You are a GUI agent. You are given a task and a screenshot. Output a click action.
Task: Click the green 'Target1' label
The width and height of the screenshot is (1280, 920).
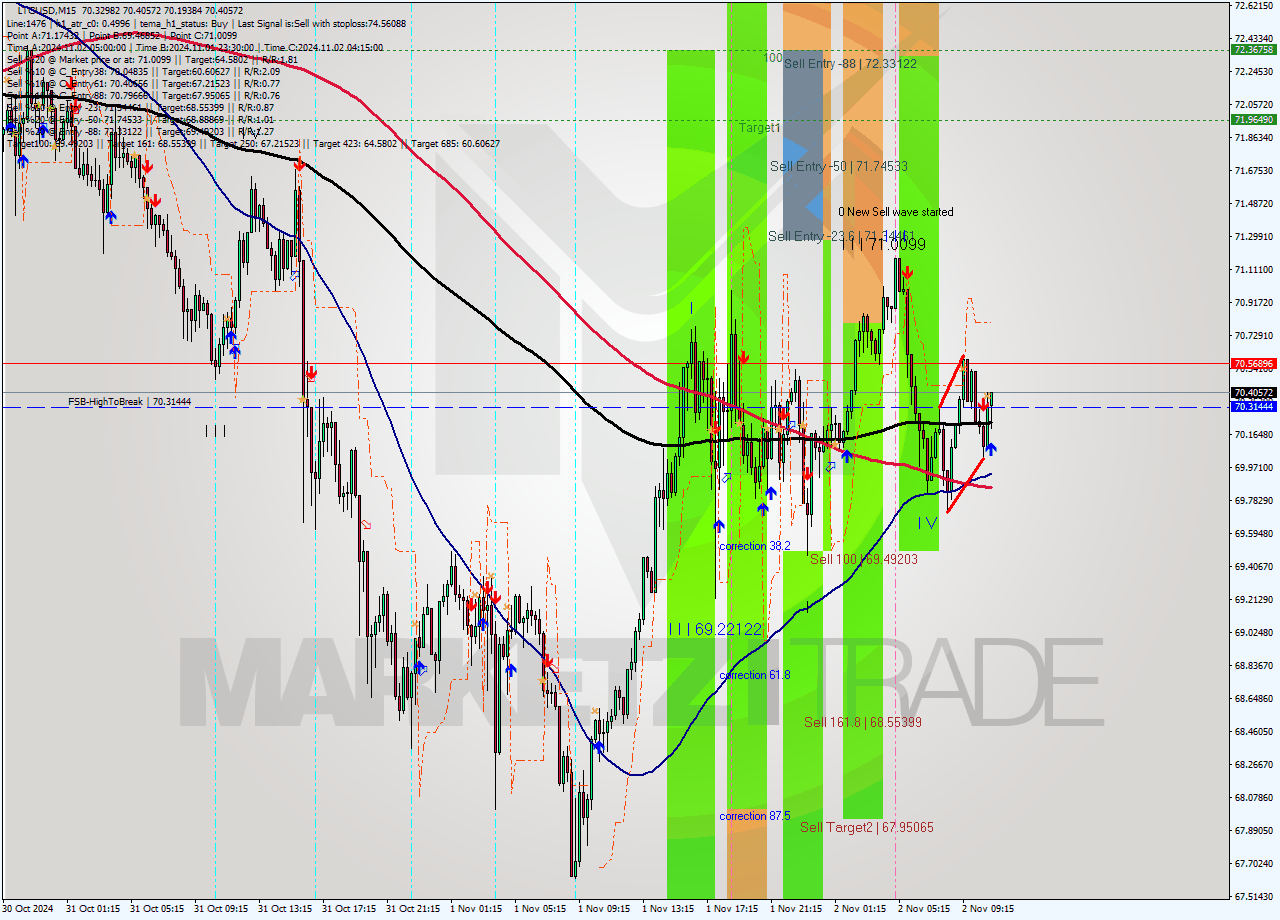click(760, 128)
